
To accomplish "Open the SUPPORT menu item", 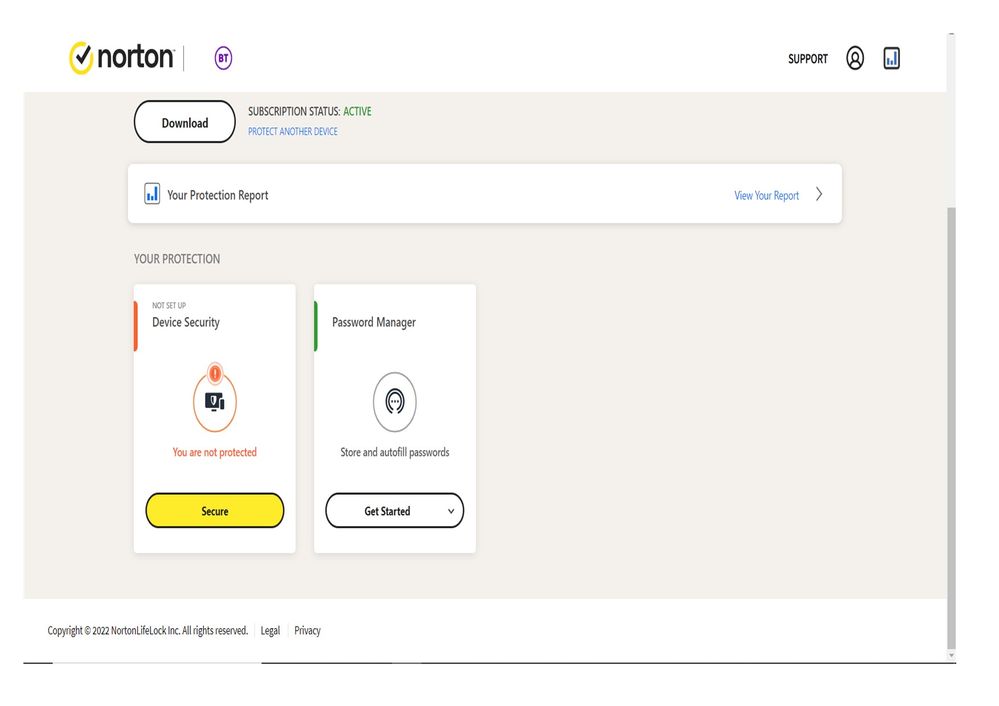I will (808, 59).
